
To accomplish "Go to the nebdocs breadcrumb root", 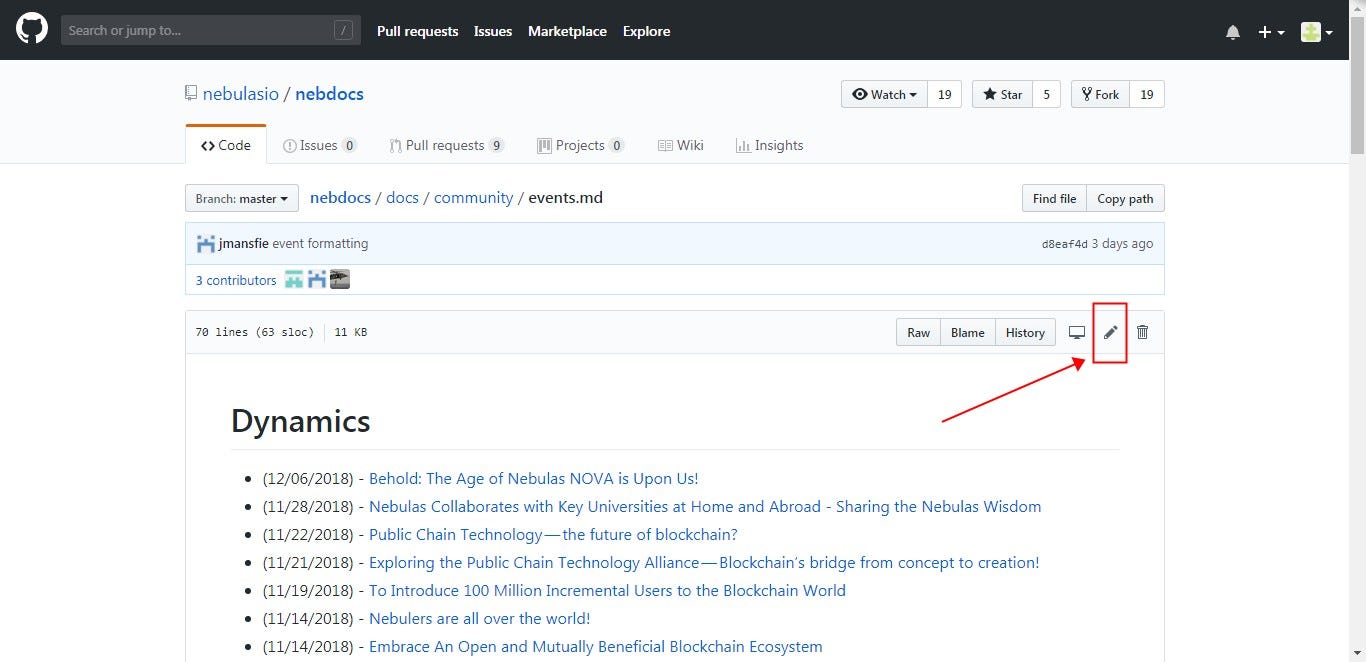I will pos(340,198).
